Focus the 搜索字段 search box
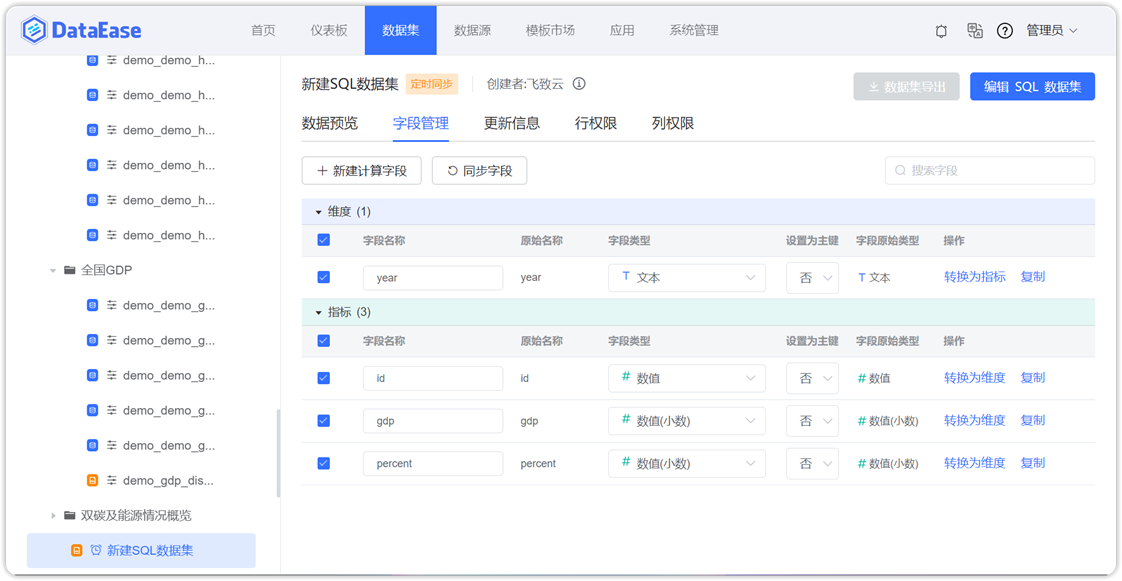This screenshot has width=1122, height=581. pyautogui.click(x=990, y=170)
